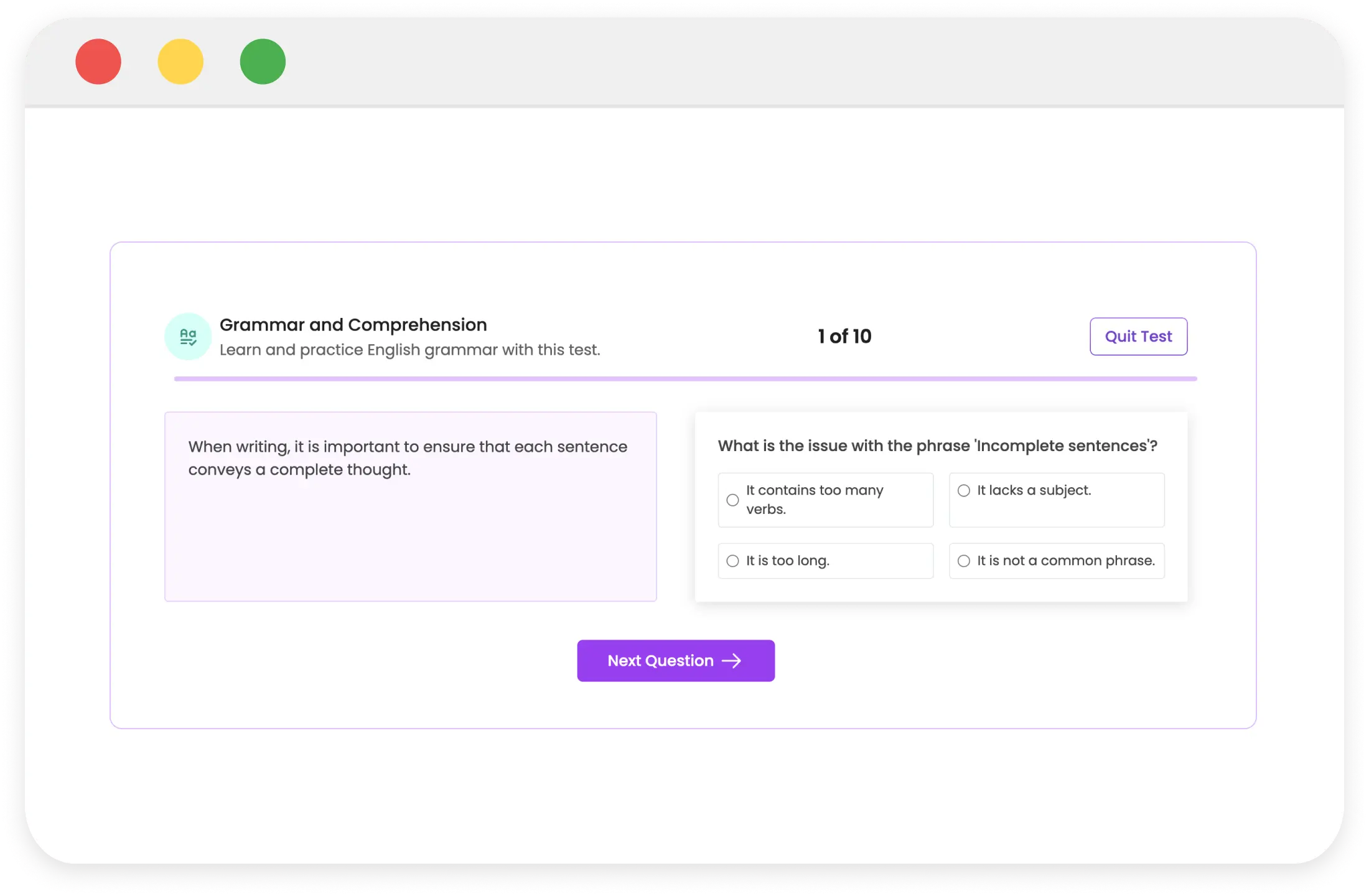Viewport: 1369px width, 896px height.
Task: Select radio 'It is not a common phrase.'
Action: click(963, 561)
